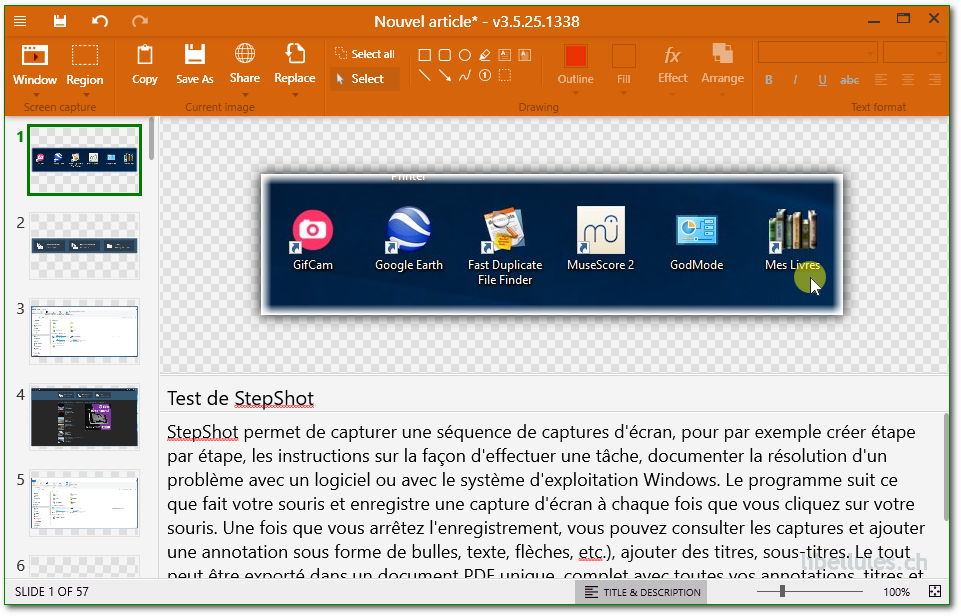Click the description text vertical scrollbar
The image size is (961, 616).
tap(946, 466)
